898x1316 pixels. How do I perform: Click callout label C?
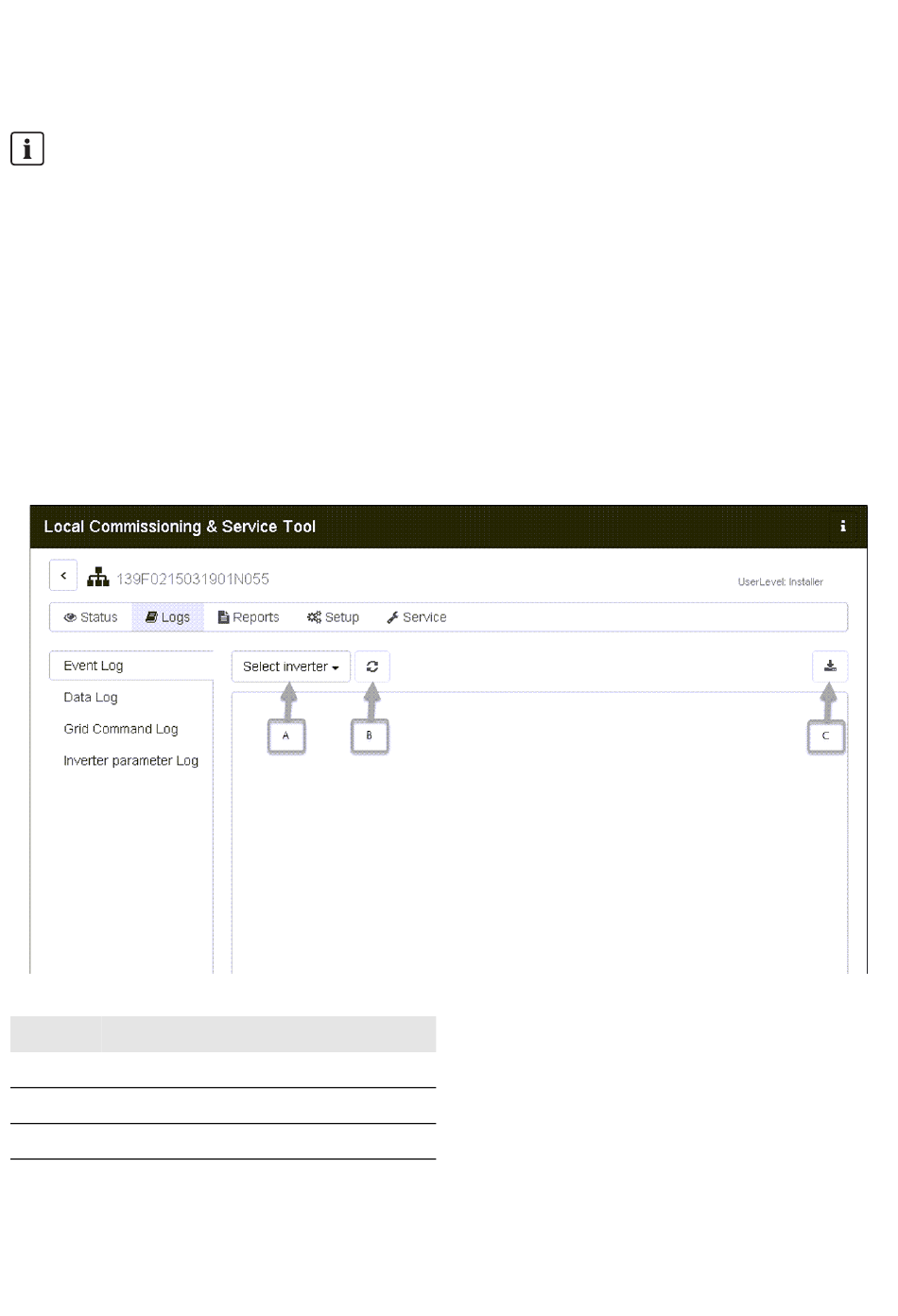[x=825, y=736]
